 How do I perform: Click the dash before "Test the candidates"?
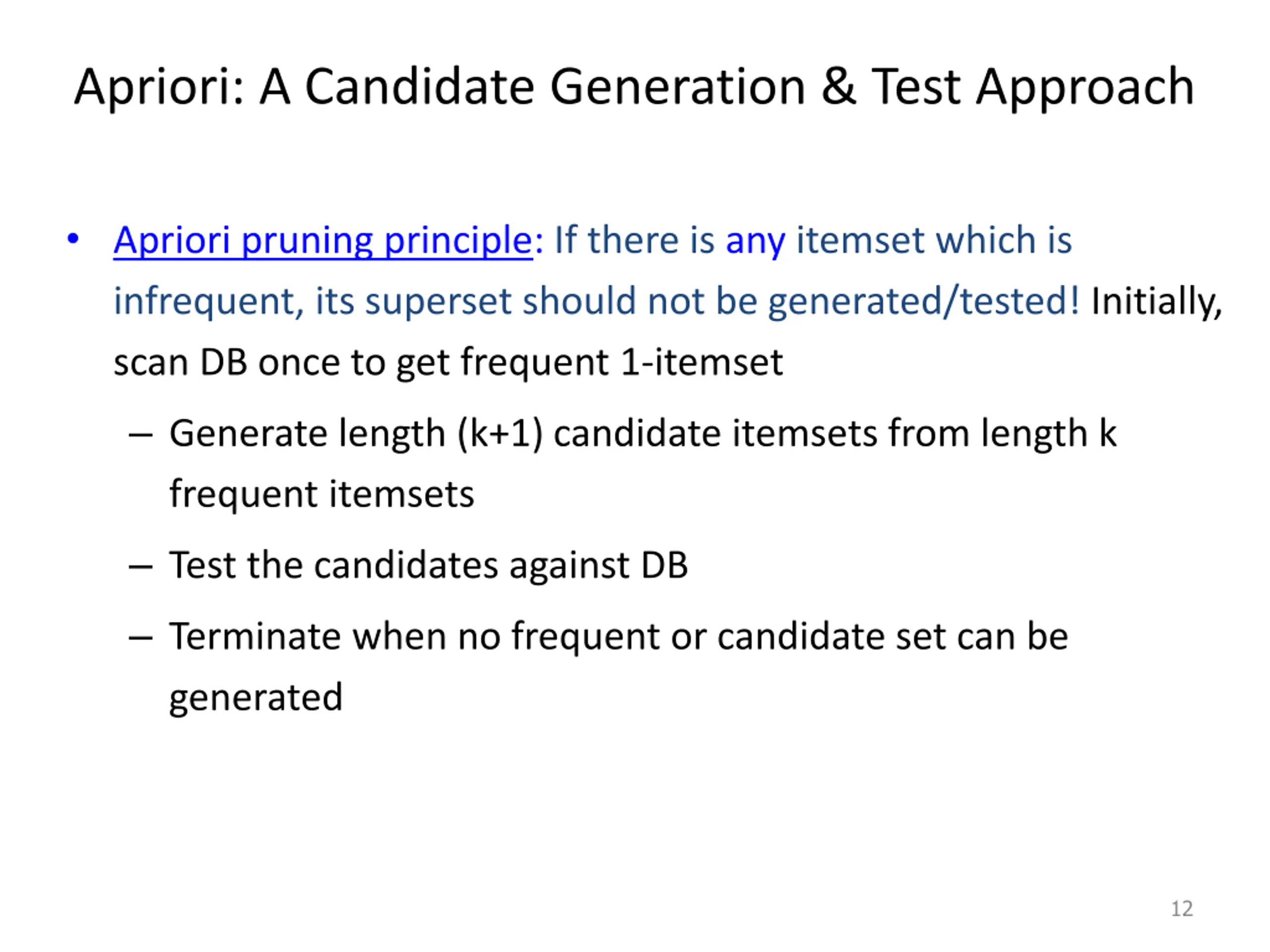pos(141,567)
